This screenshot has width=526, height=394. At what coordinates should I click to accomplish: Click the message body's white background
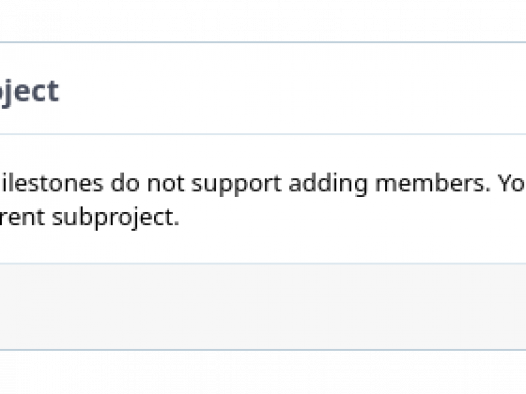click(263, 248)
